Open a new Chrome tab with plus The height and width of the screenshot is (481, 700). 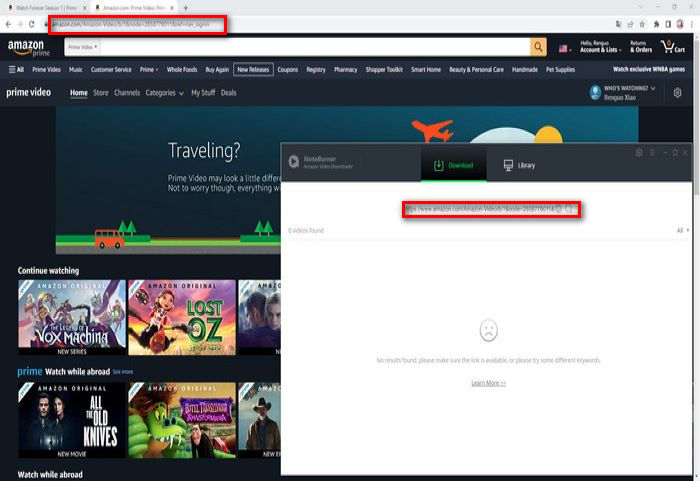[186, 8]
